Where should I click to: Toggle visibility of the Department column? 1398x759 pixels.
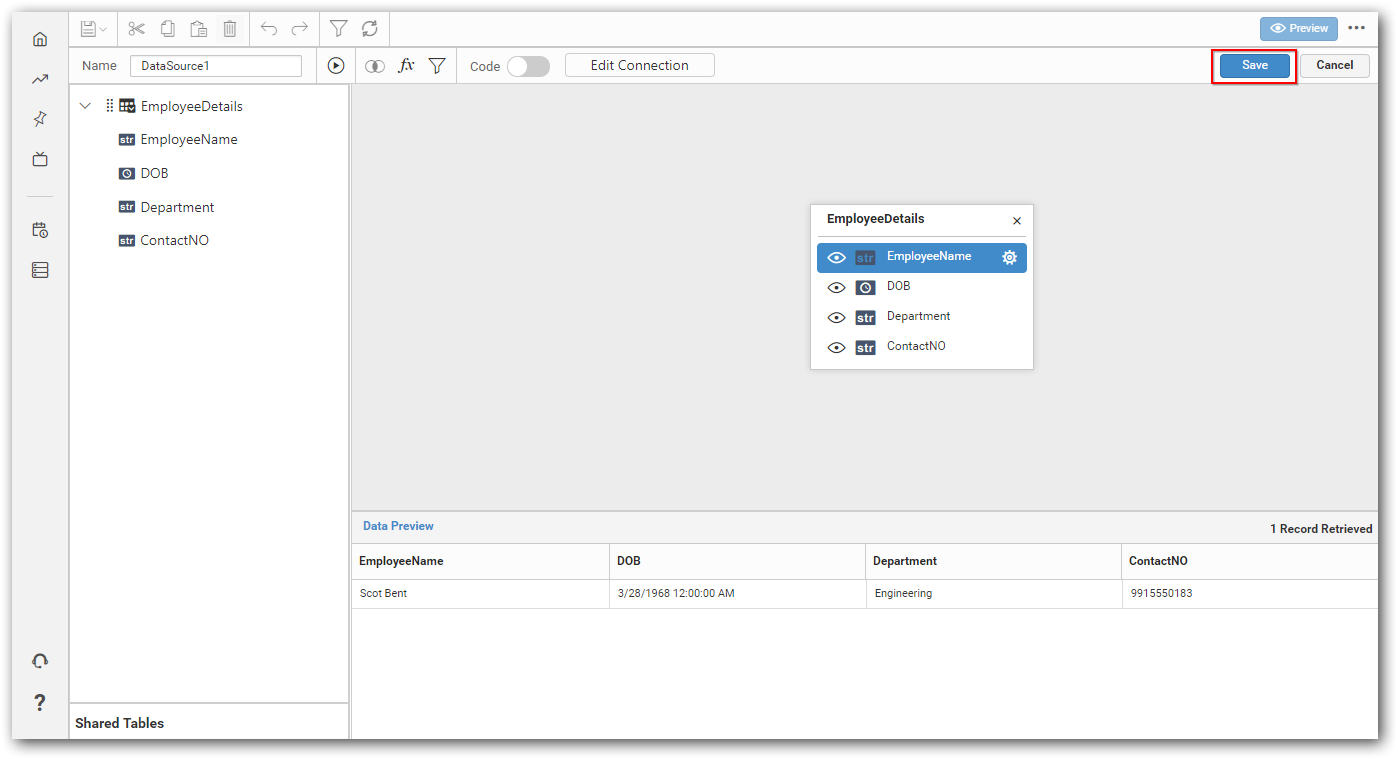point(836,317)
